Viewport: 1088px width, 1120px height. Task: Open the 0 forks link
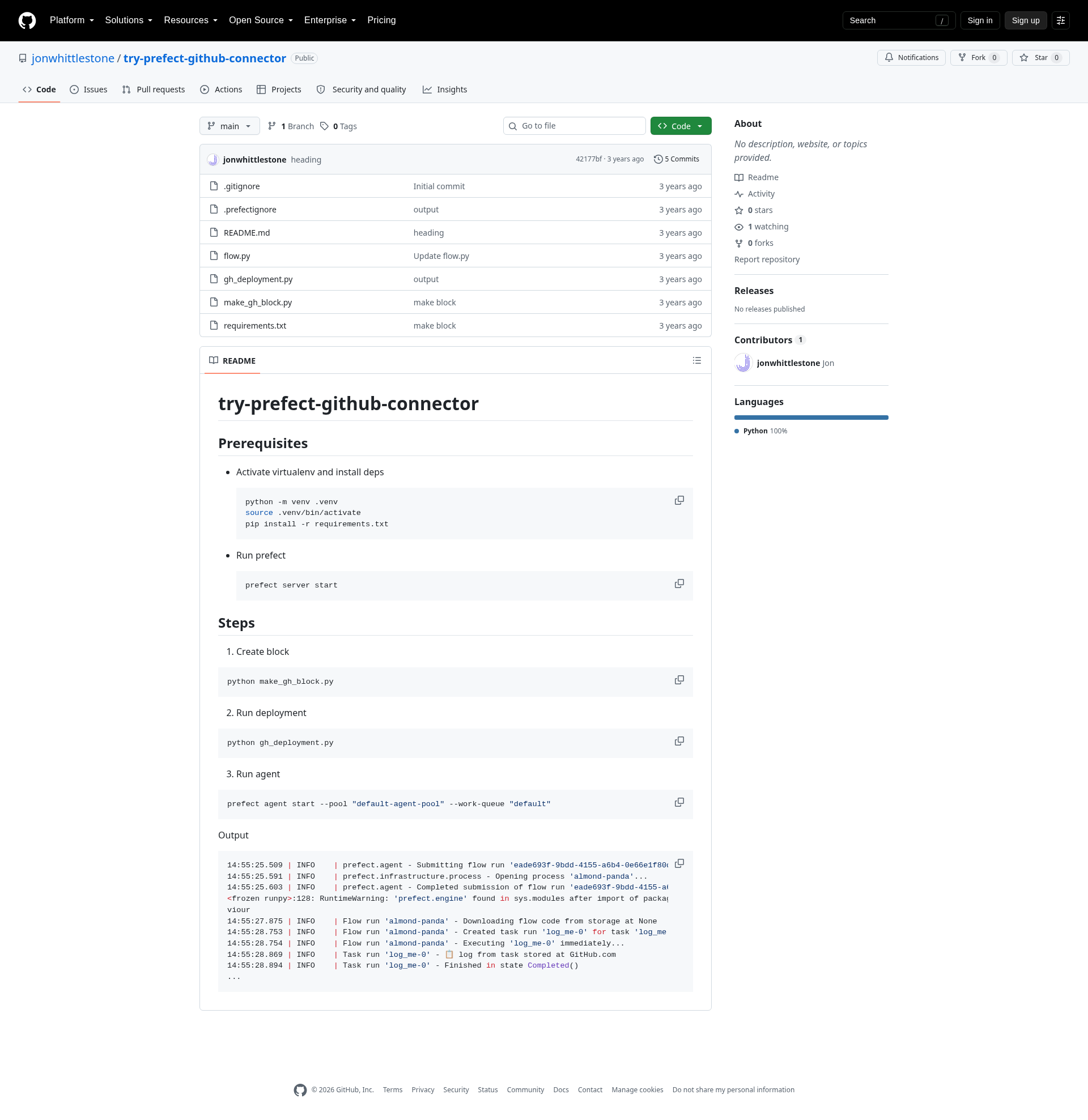click(754, 244)
